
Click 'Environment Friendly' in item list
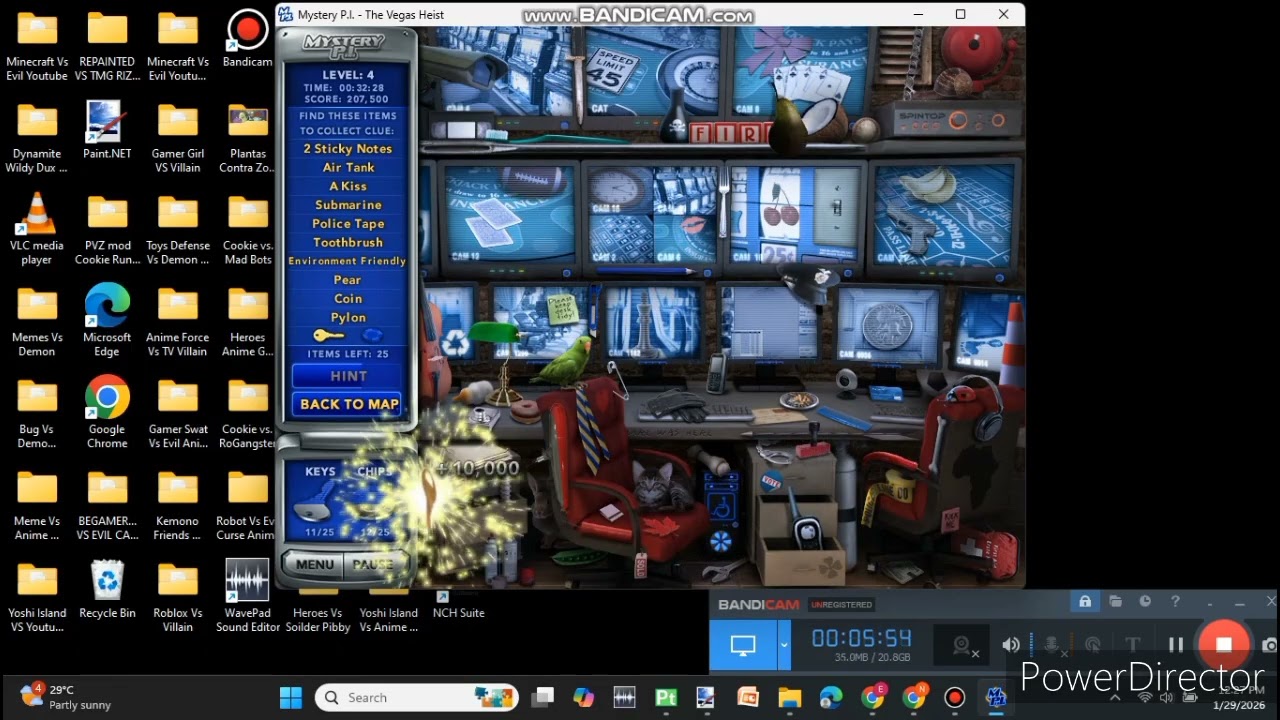347,261
